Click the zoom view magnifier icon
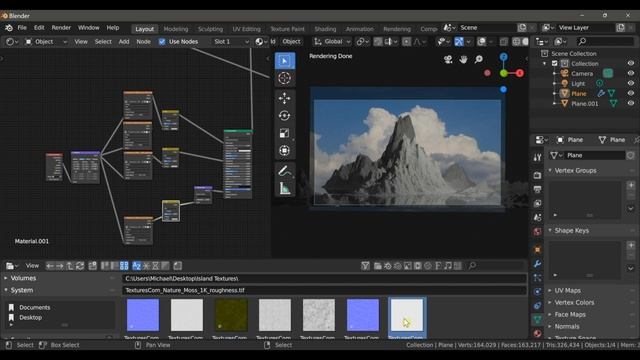 pos(478,60)
